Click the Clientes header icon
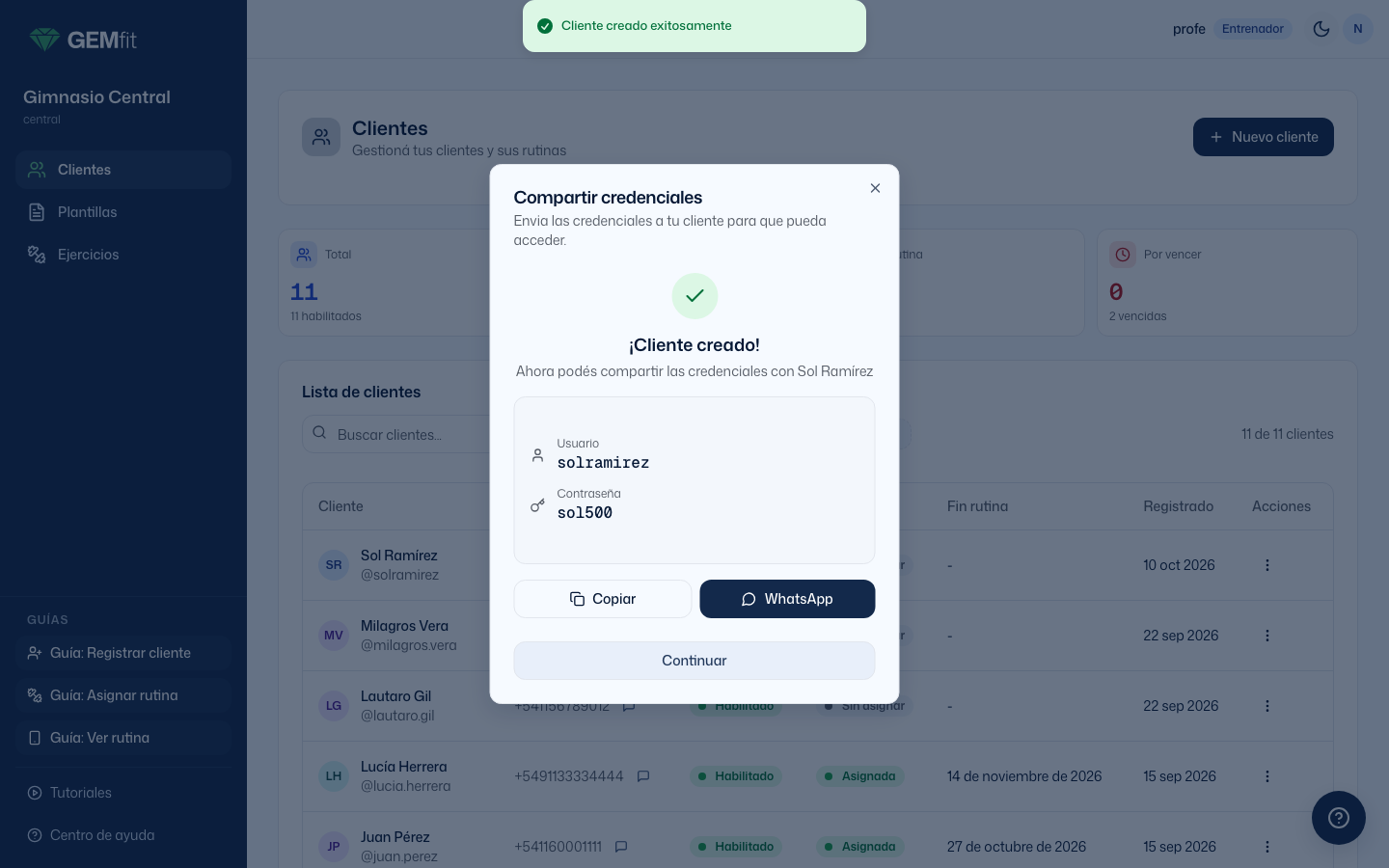 click(321, 138)
